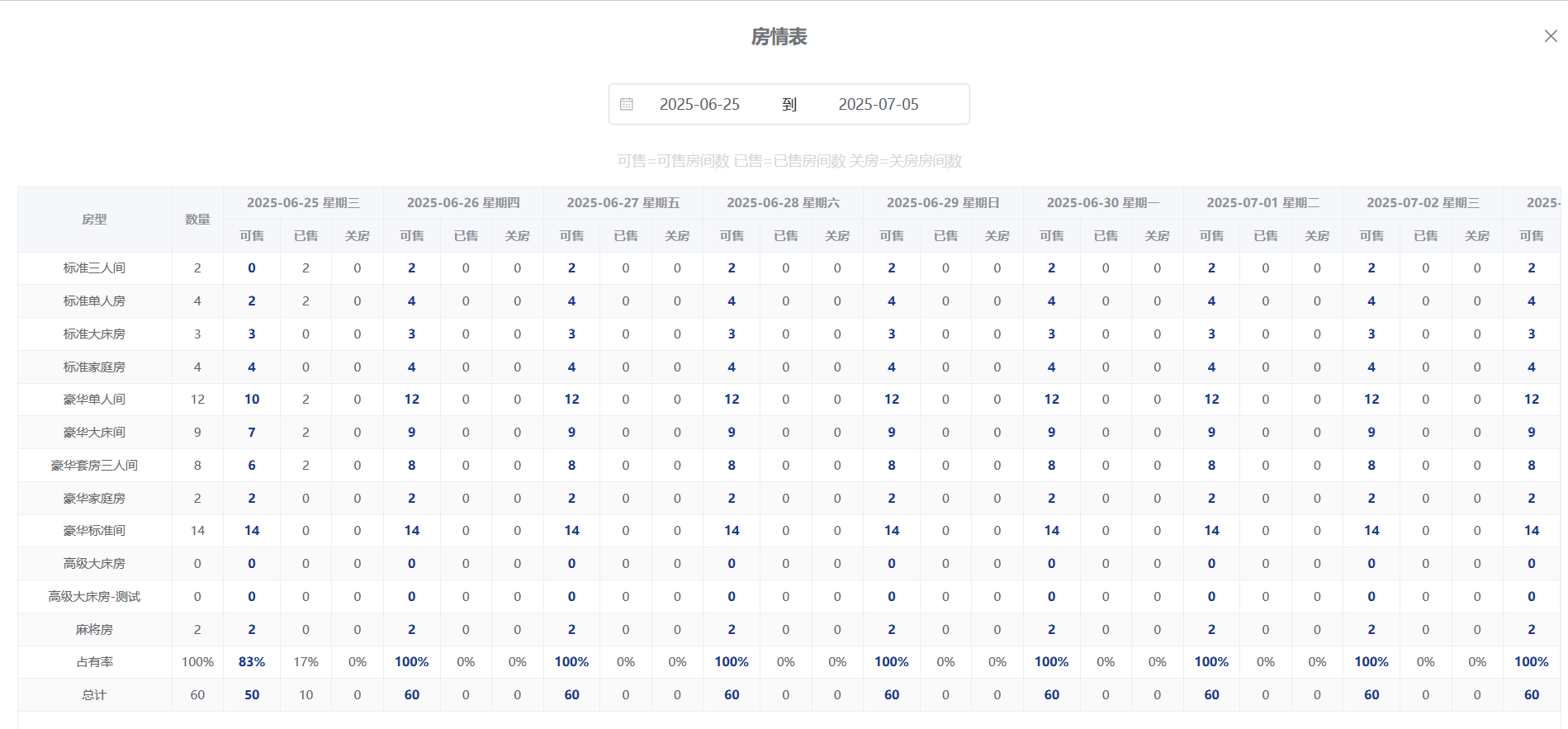Click the 2025-06-28 星期六 date header

click(783, 203)
